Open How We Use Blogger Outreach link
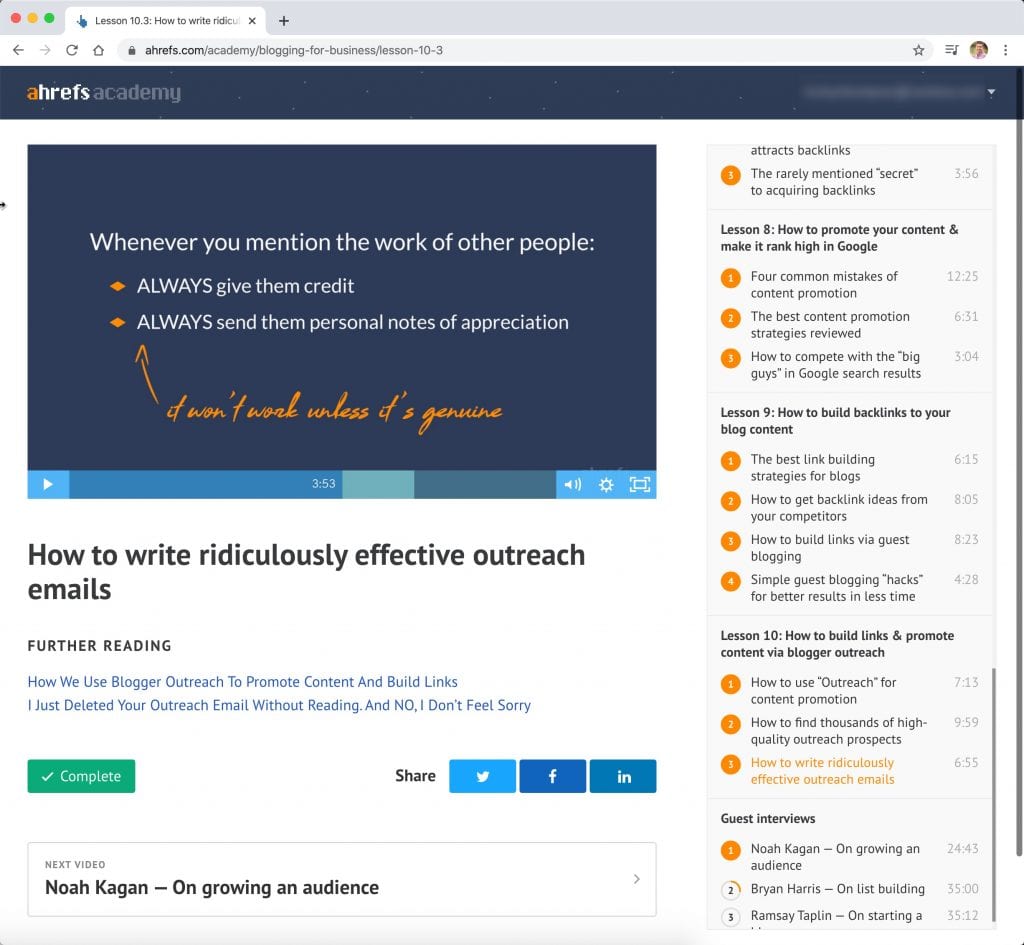This screenshot has width=1024, height=945. (242, 681)
